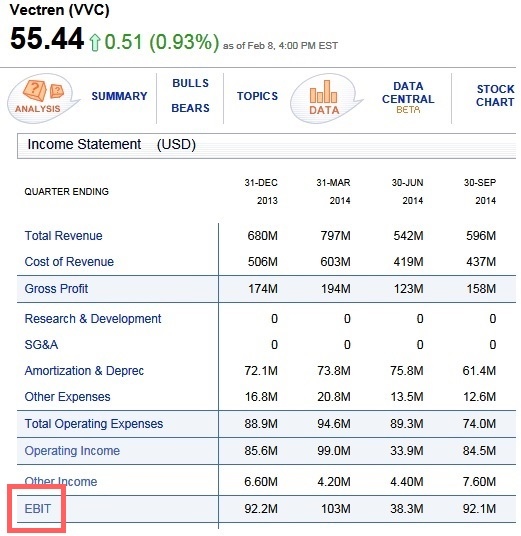Click Total Revenue value 680M
The width and height of the screenshot is (521, 536).
(263, 236)
